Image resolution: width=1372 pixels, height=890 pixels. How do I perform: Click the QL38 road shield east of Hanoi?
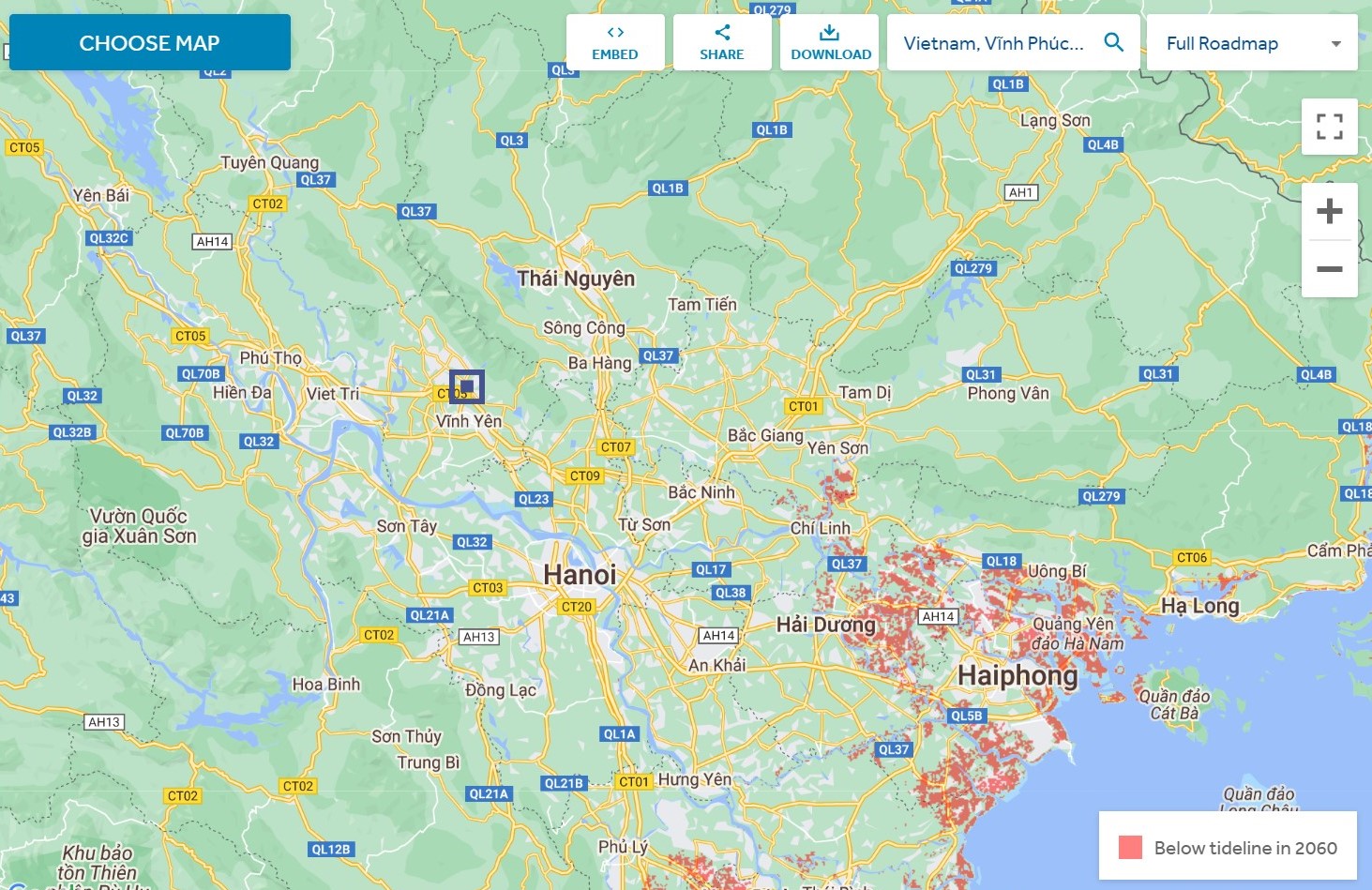(x=731, y=593)
